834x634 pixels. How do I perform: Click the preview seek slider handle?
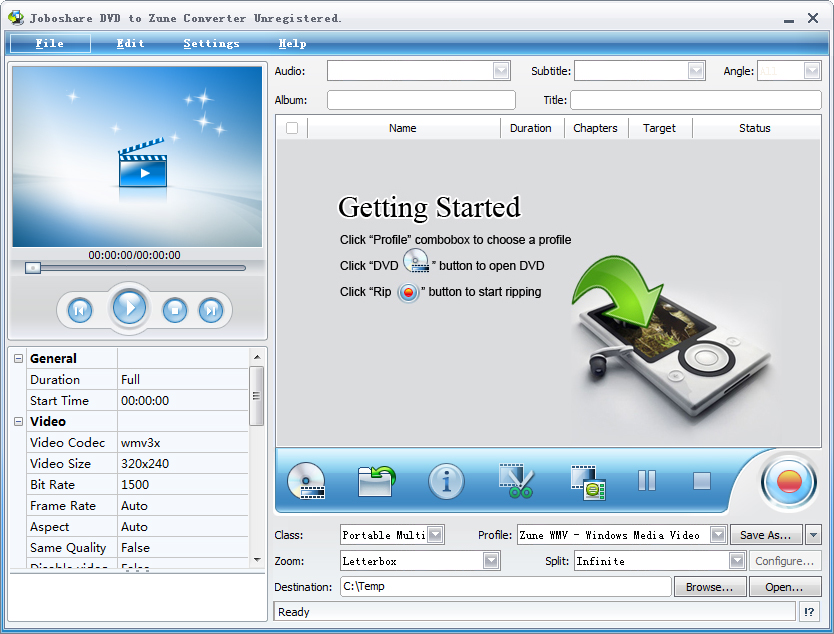click(x=33, y=268)
